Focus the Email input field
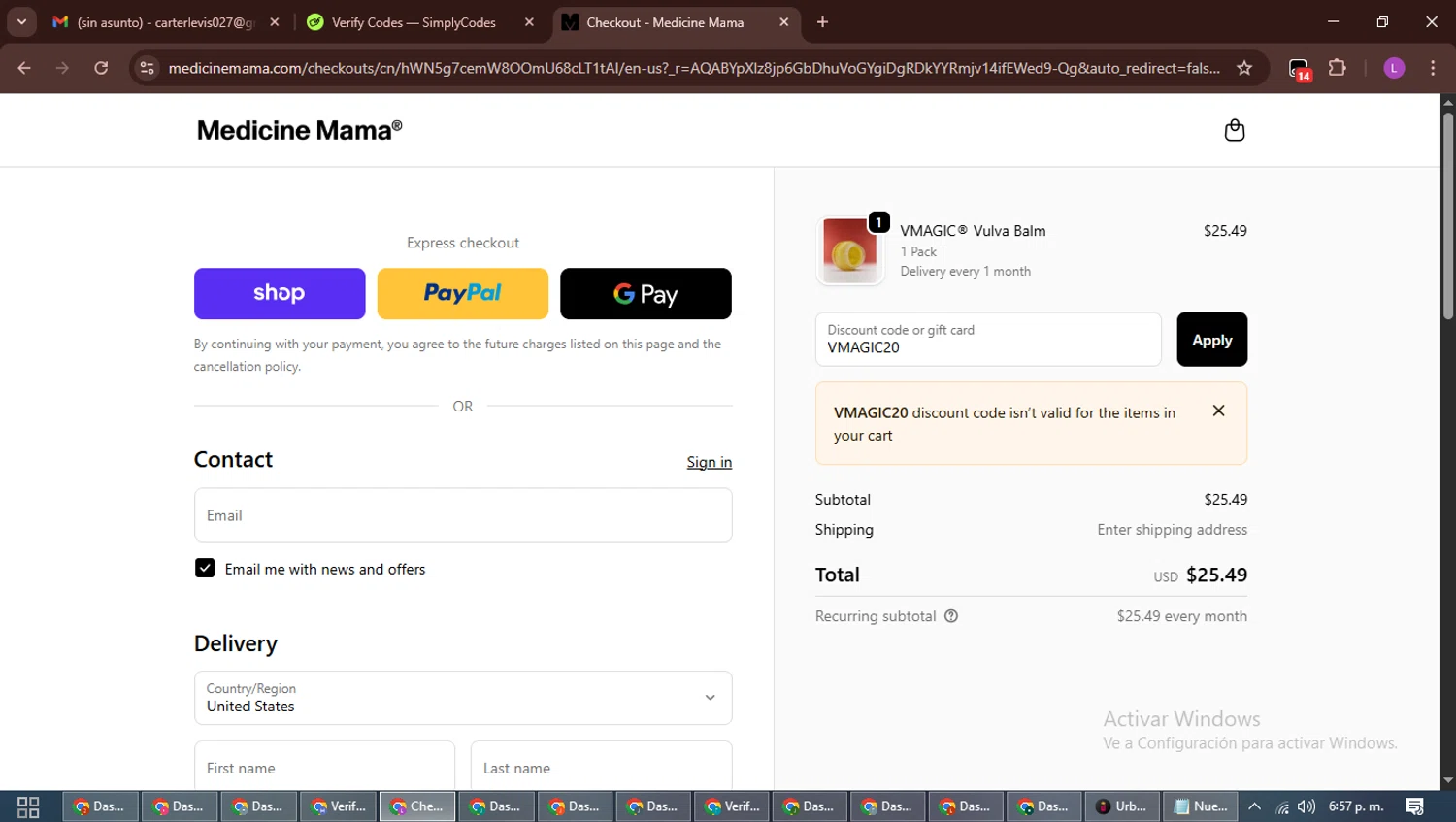The width and height of the screenshot is (1456, 822). (463, 515)
